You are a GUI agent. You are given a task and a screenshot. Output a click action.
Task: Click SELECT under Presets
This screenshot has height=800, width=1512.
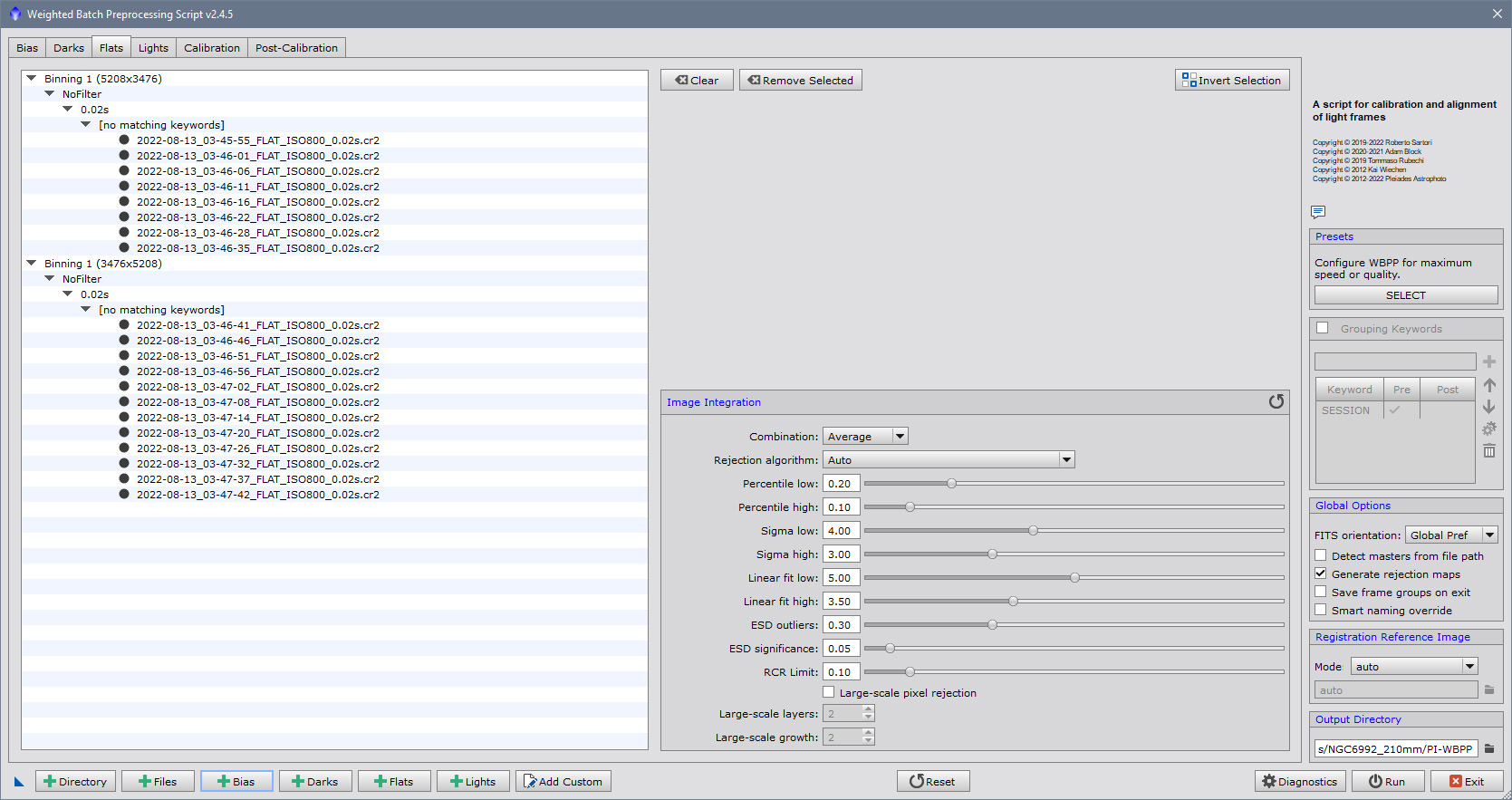(x=1406, y=295)
